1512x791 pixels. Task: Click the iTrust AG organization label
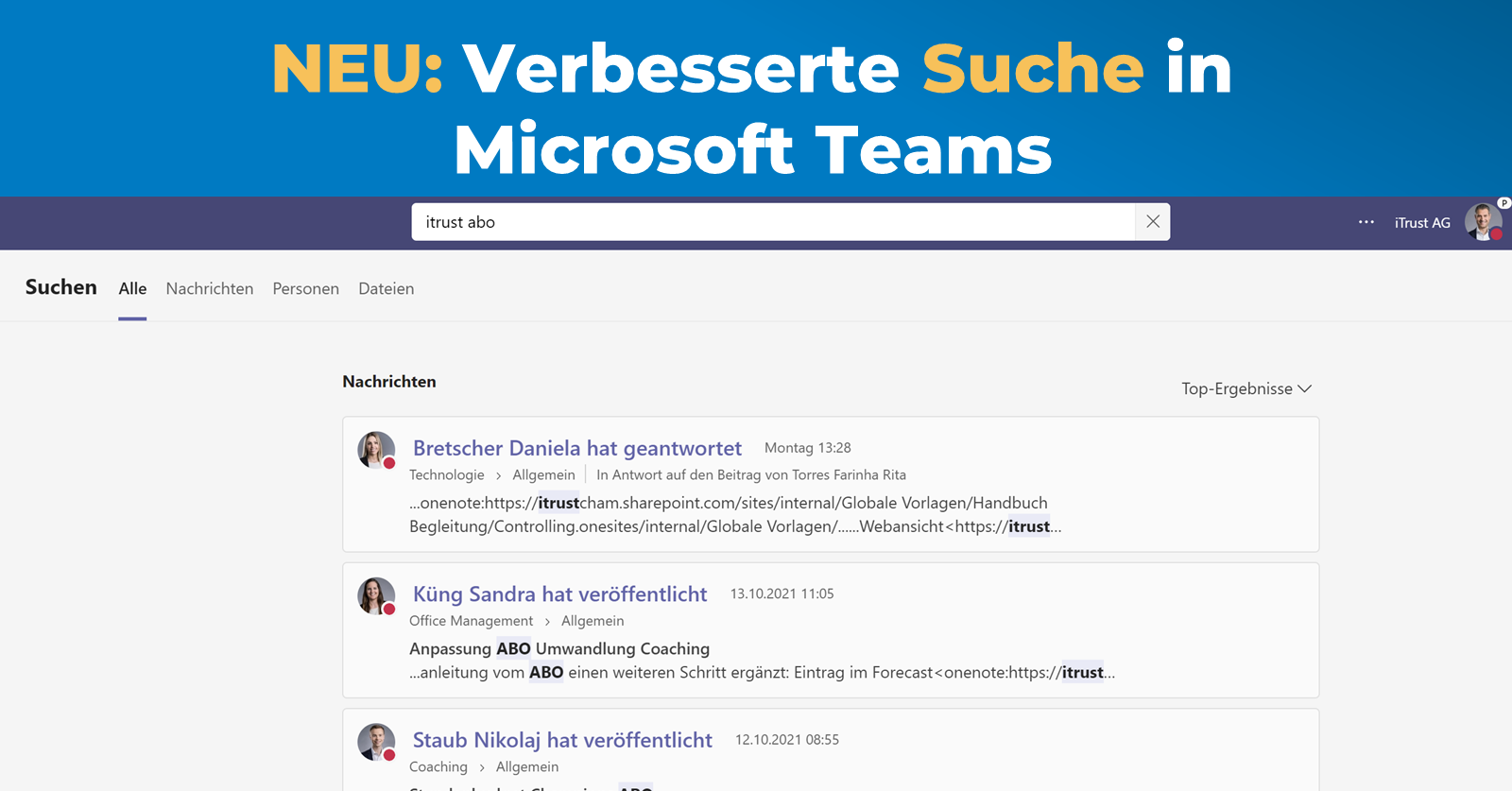1422,223
